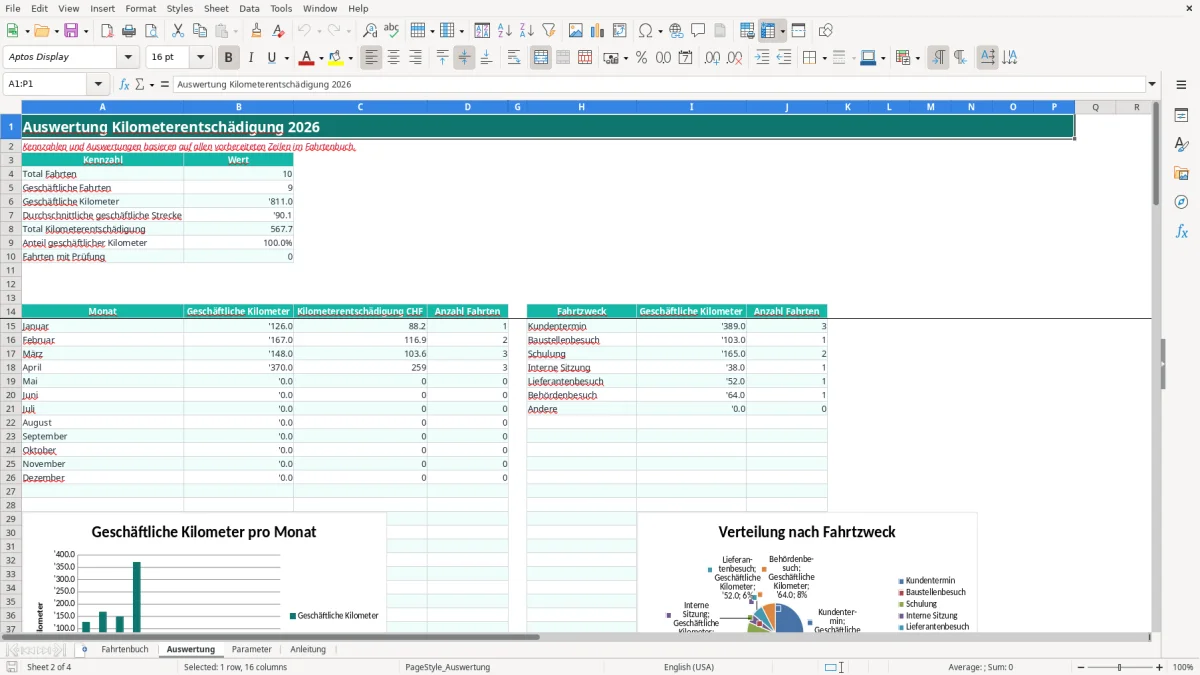The height and width of the screenshot is (675, 1200).
Task: Cut the selection with scissors icon
Action: click(178, 31)
